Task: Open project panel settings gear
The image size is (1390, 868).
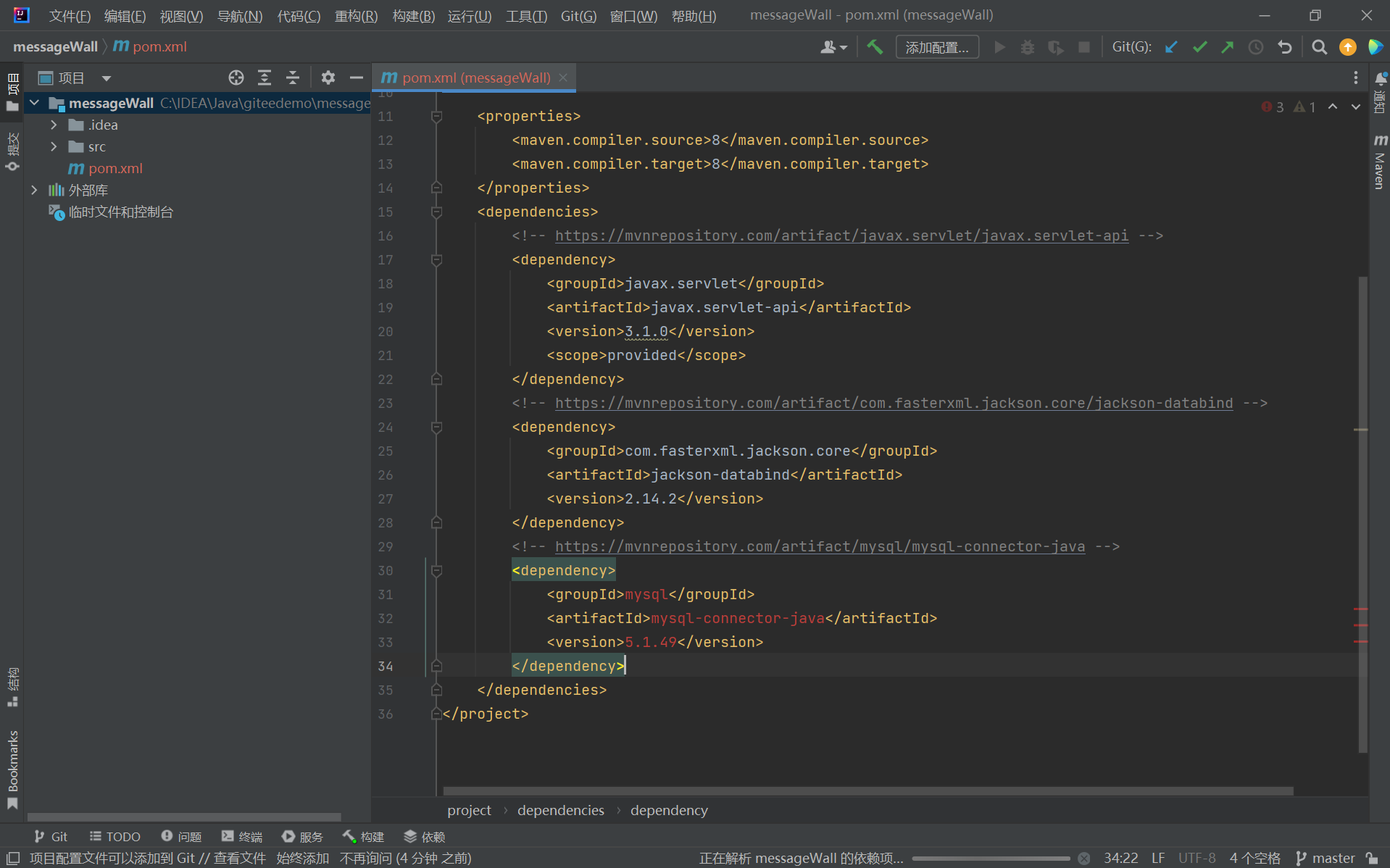Action: pos(328,78)
